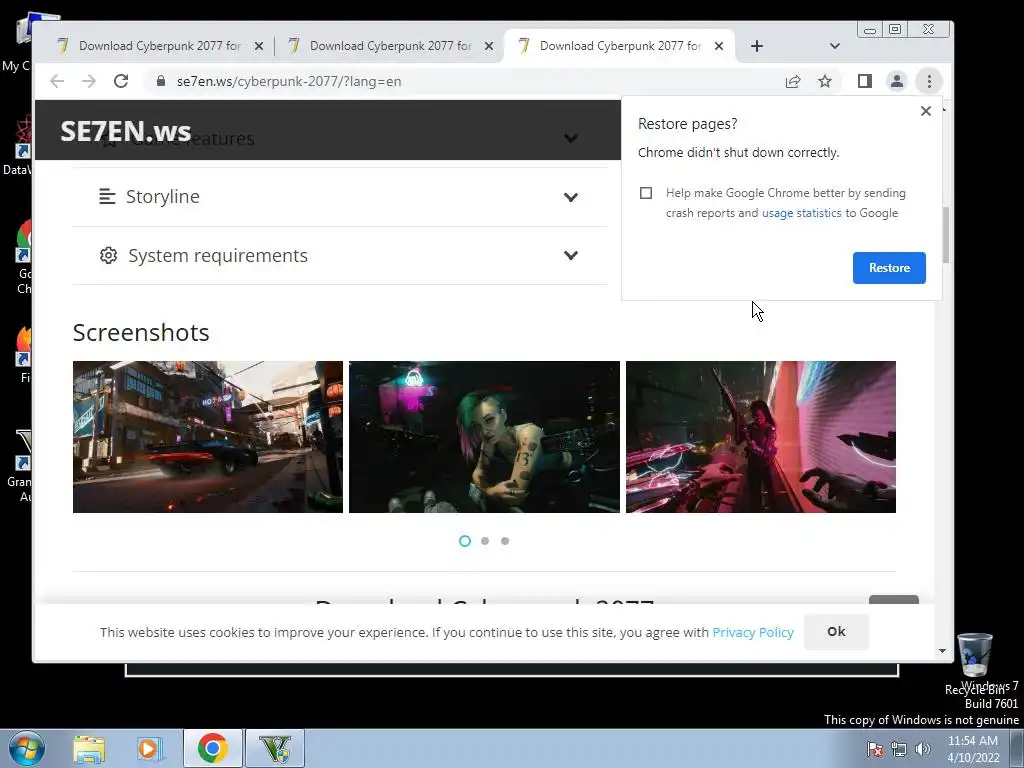
Task: Open the tab search dropdown arrow
Action: pyautogui.click(x=835, y=46)
